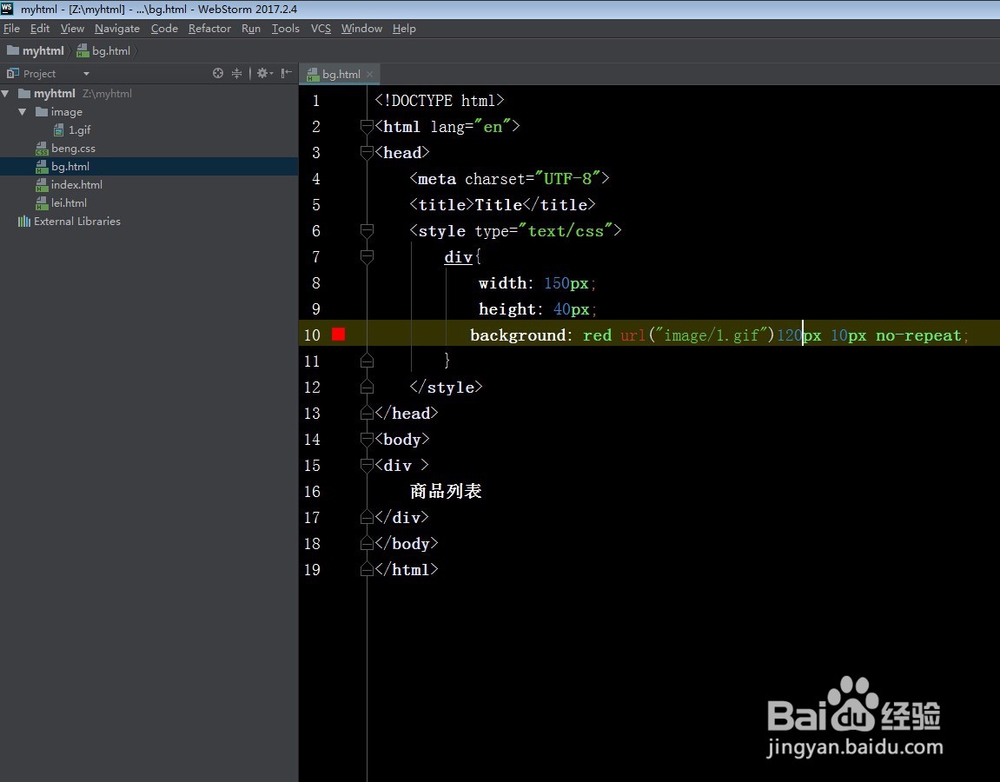Open the Tools menu

pos(285,29)
